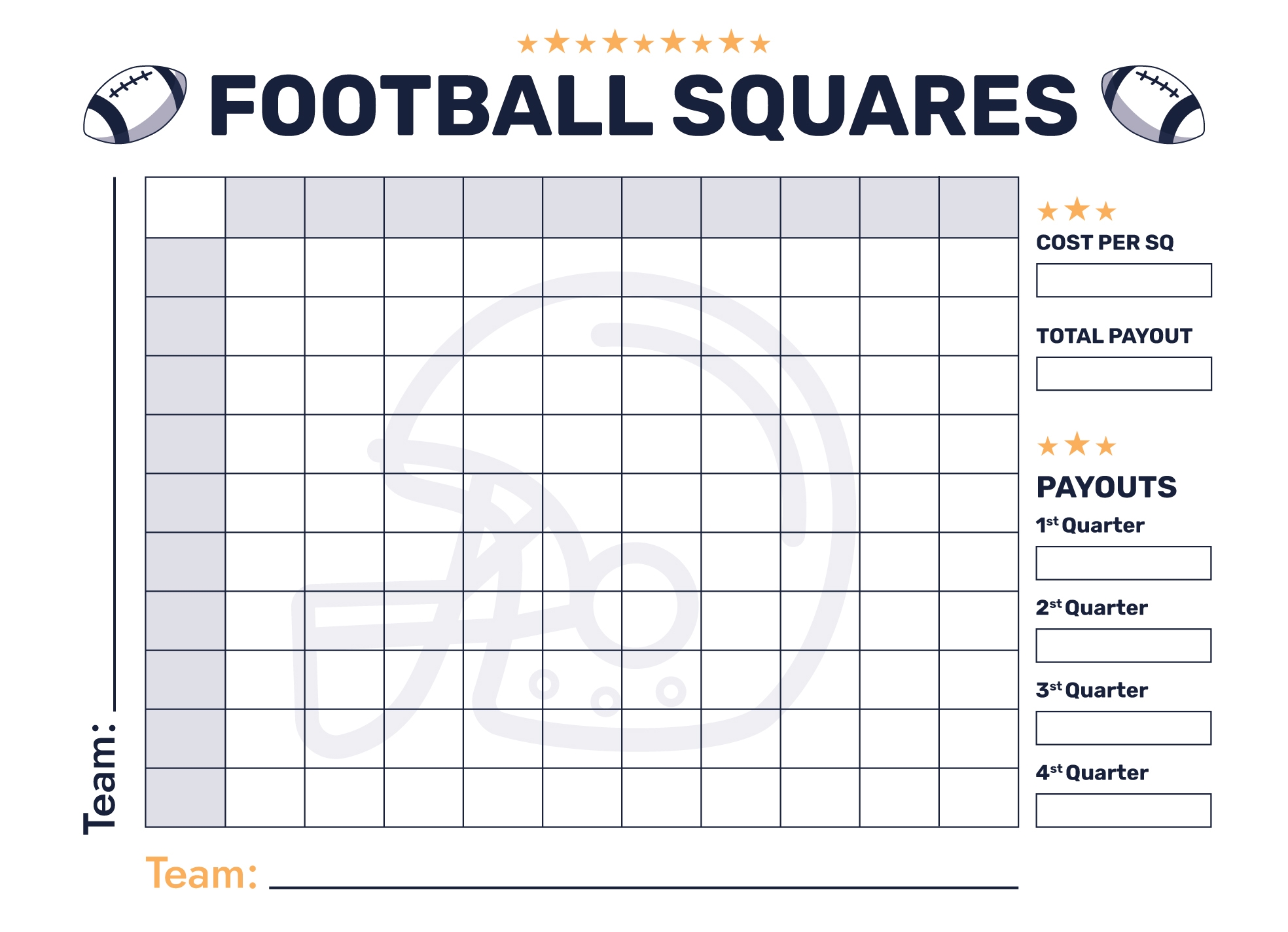Click the blank white corner cell of the grid
The width and height of the screenshot is (1288, 932).
(x=185, y=207)
